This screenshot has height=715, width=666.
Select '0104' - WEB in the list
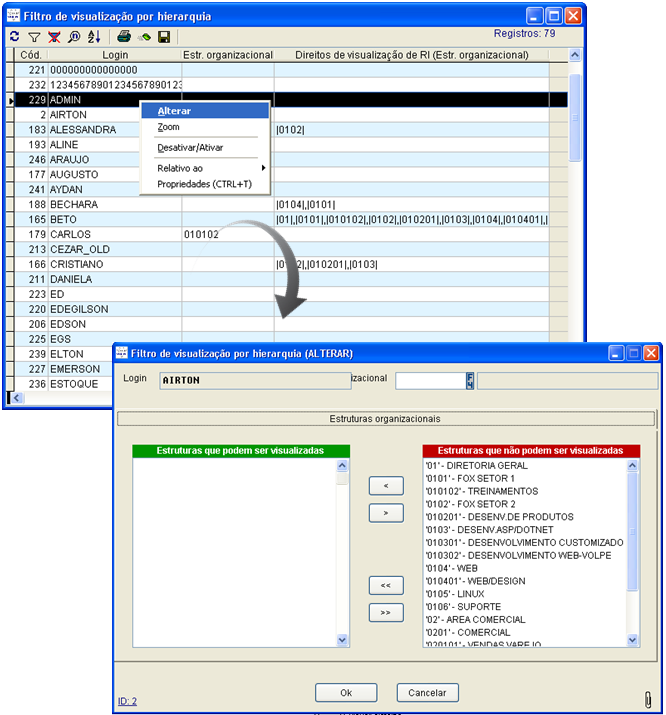tap(453, 568)
